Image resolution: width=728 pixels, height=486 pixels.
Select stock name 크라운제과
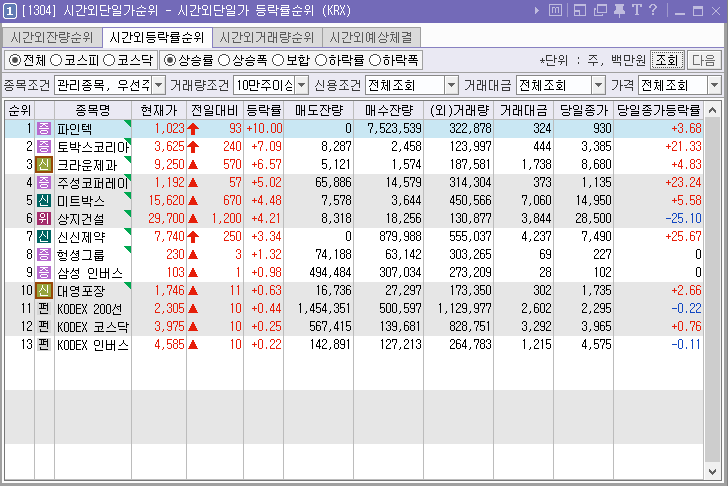coord(87,165)
